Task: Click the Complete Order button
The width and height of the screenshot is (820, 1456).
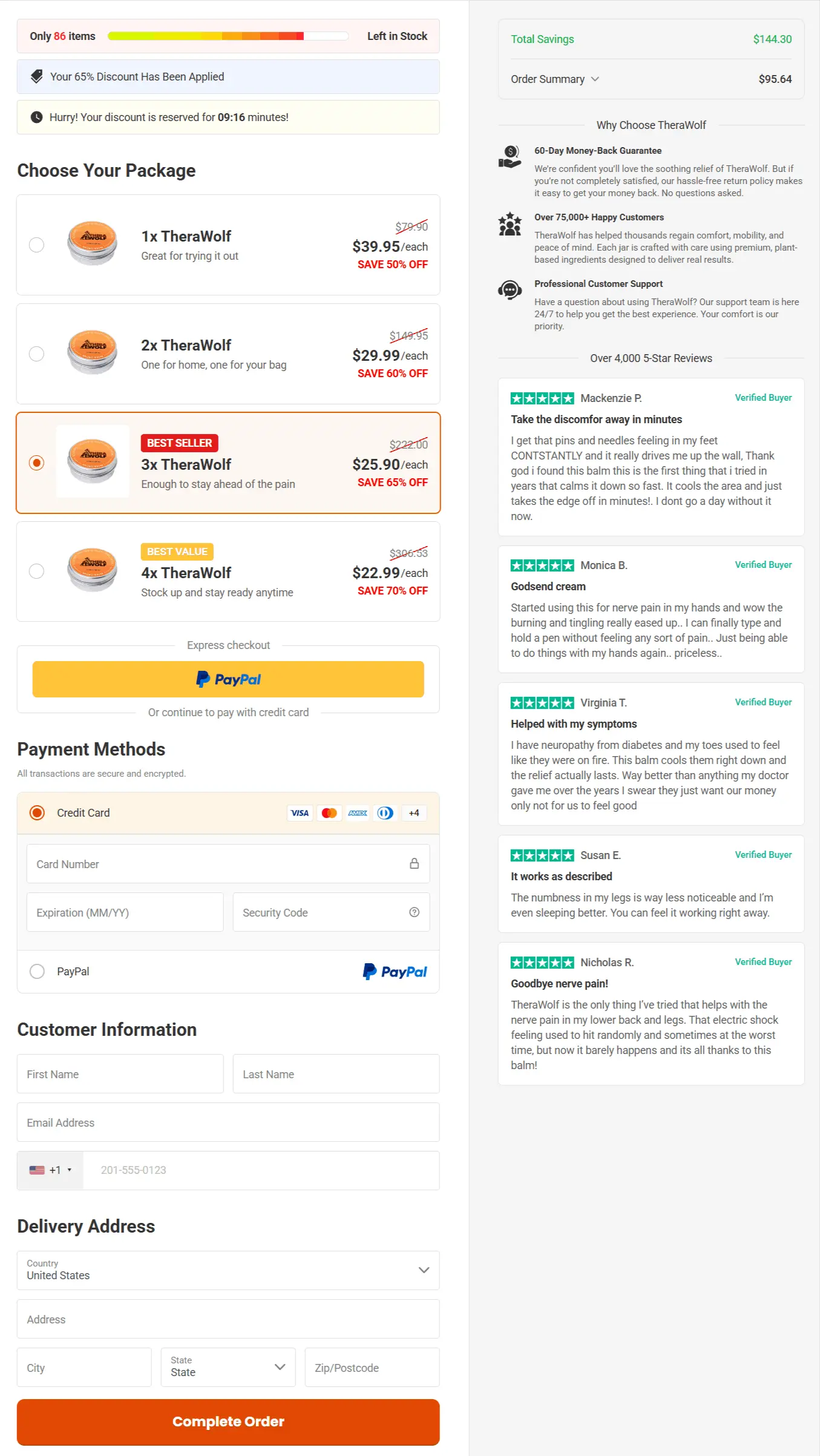Action: coord(228,1421)
